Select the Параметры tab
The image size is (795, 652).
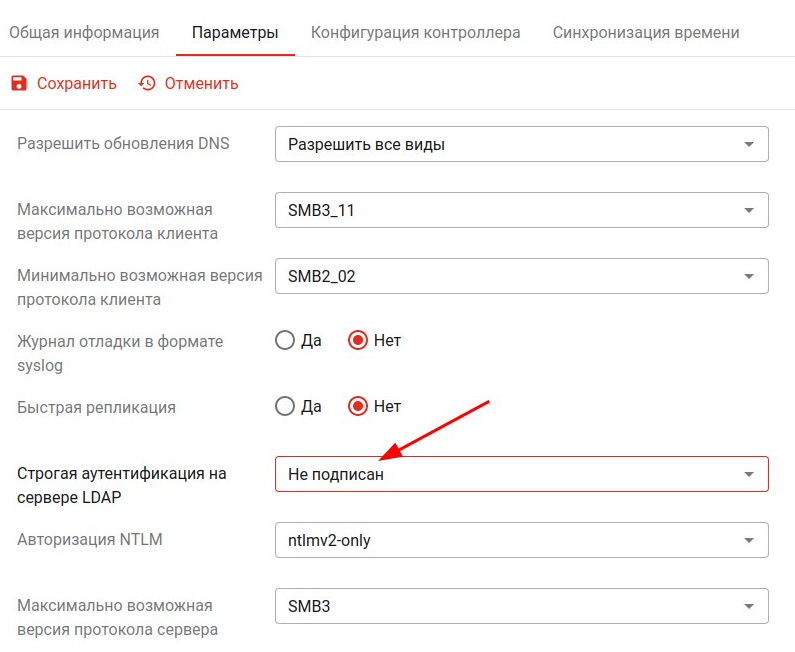pos(235,33)
